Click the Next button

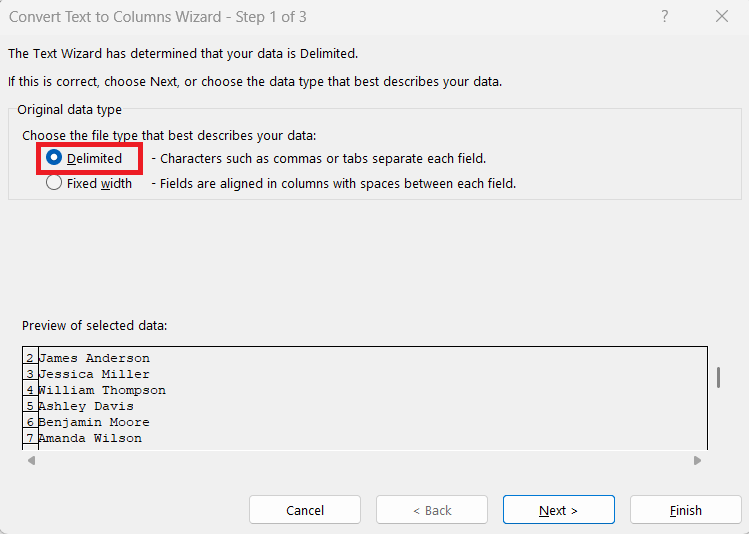click(x=558, y=510)
